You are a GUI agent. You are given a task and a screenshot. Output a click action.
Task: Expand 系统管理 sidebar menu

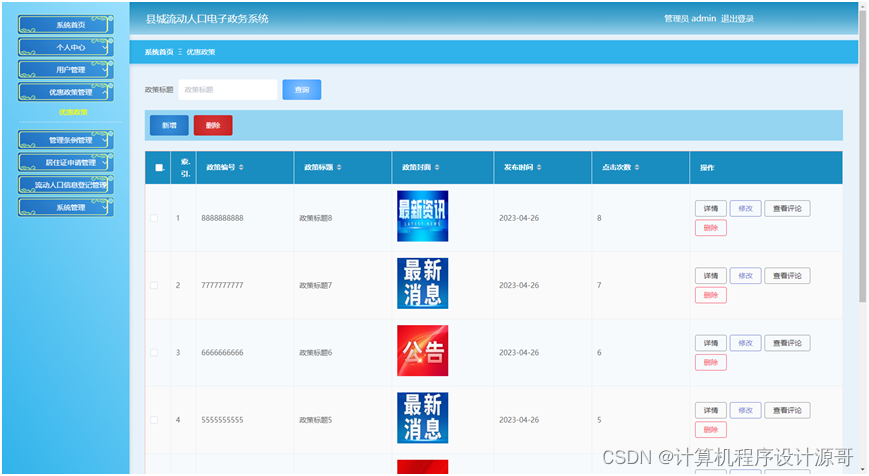pos(66,207)
